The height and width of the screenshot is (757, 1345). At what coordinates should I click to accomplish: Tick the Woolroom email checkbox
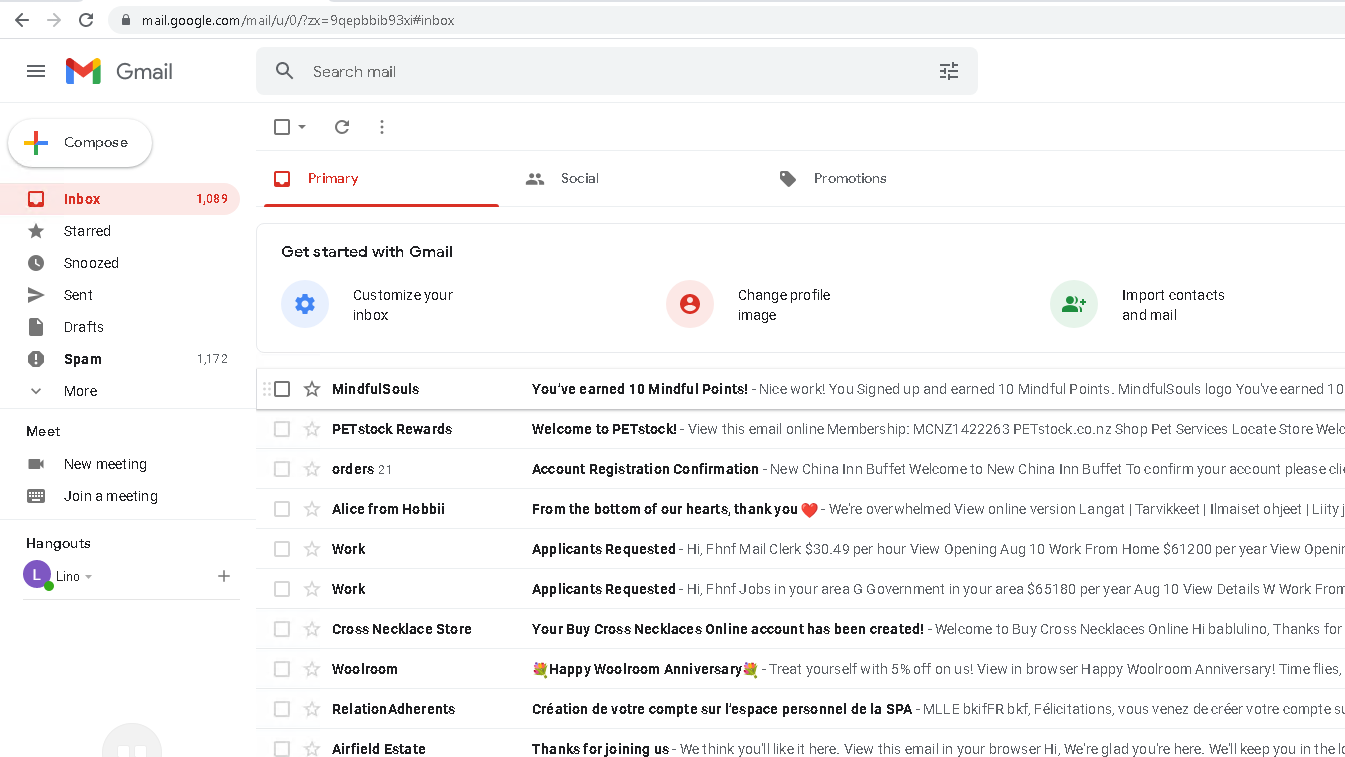point(282,669)
